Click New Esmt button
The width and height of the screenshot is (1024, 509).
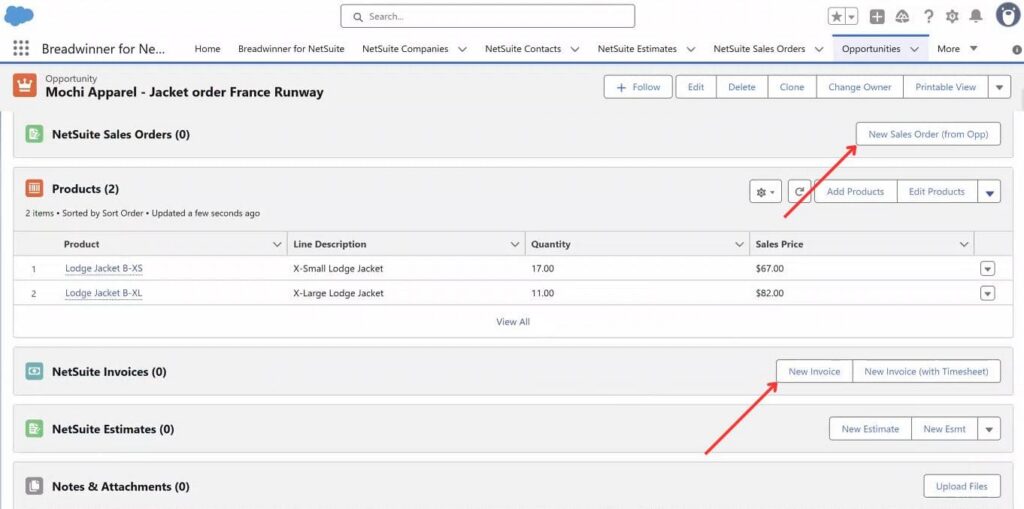click(944, 429)
